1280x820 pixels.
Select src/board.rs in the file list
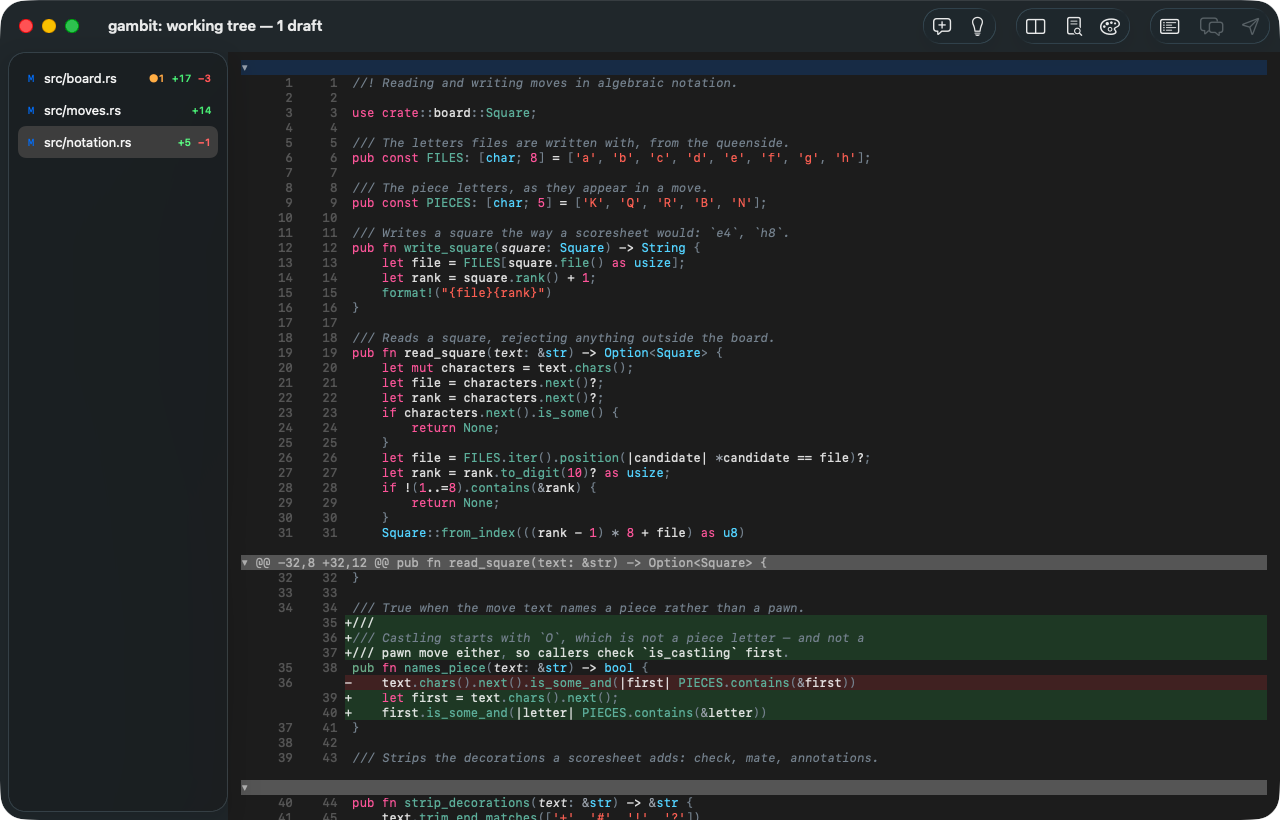click(x=118, y=78)
